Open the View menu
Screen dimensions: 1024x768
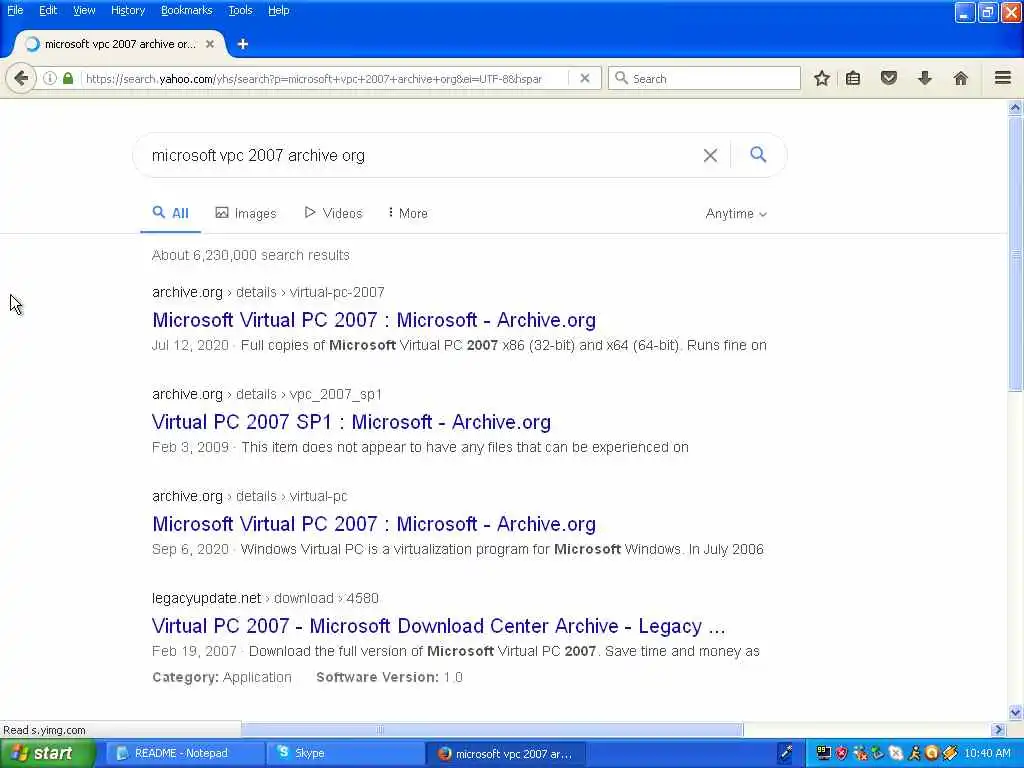coord(84,10)
